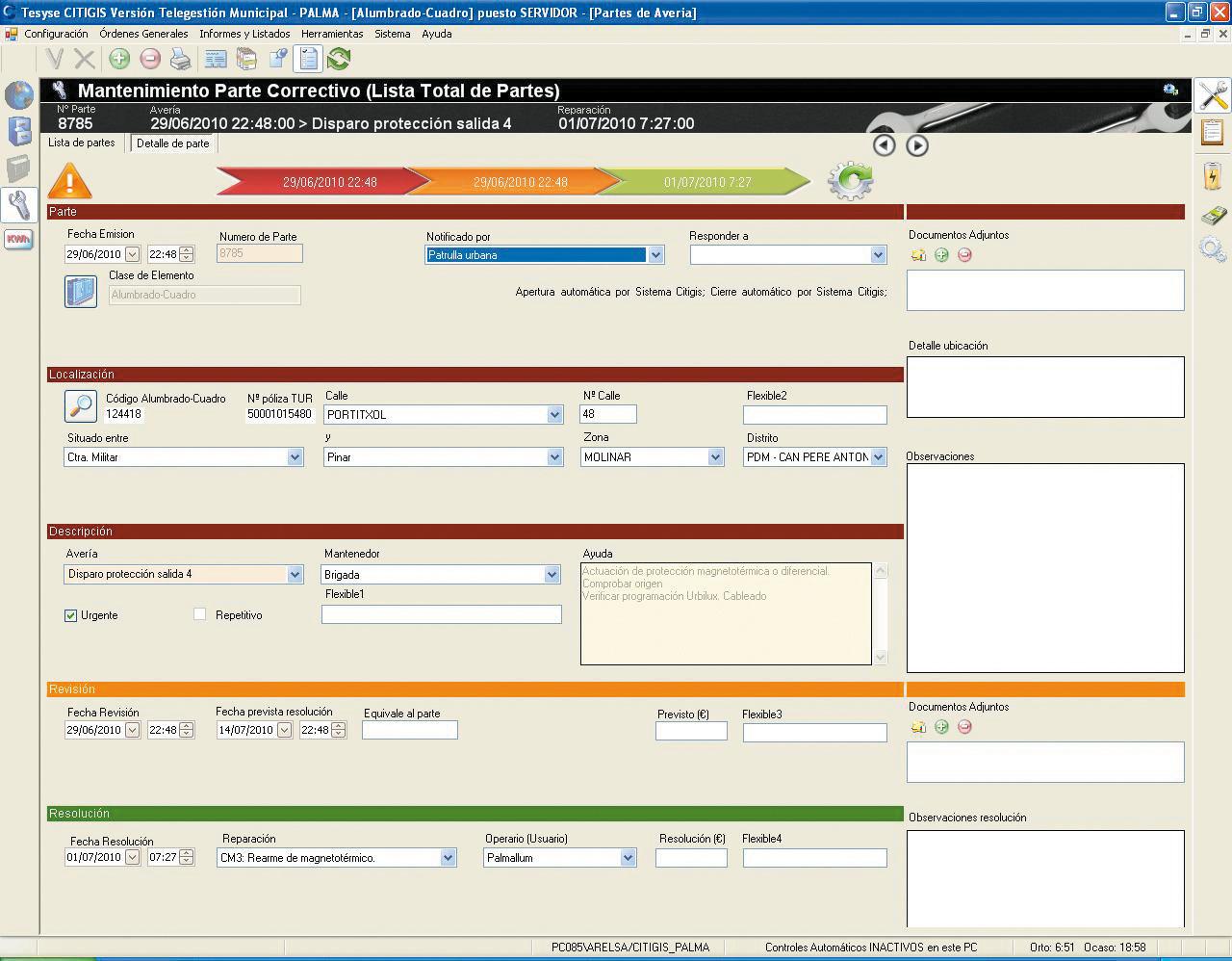Click the orange stage arrow in the timeline
1232x961 pixels.
tap(515, 181)
